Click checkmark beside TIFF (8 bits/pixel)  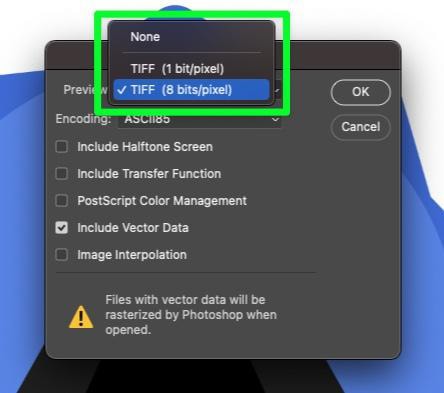pos(122,90)
